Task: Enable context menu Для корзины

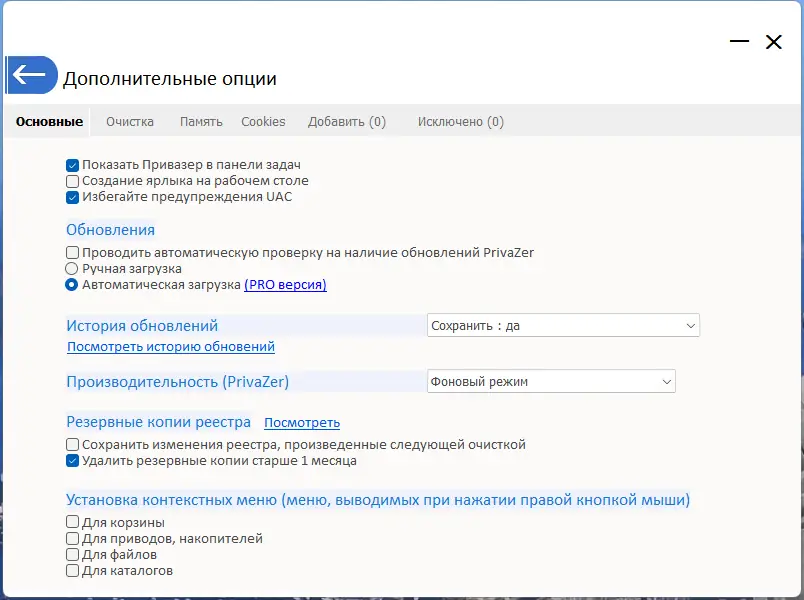Action: pos(73,522)
